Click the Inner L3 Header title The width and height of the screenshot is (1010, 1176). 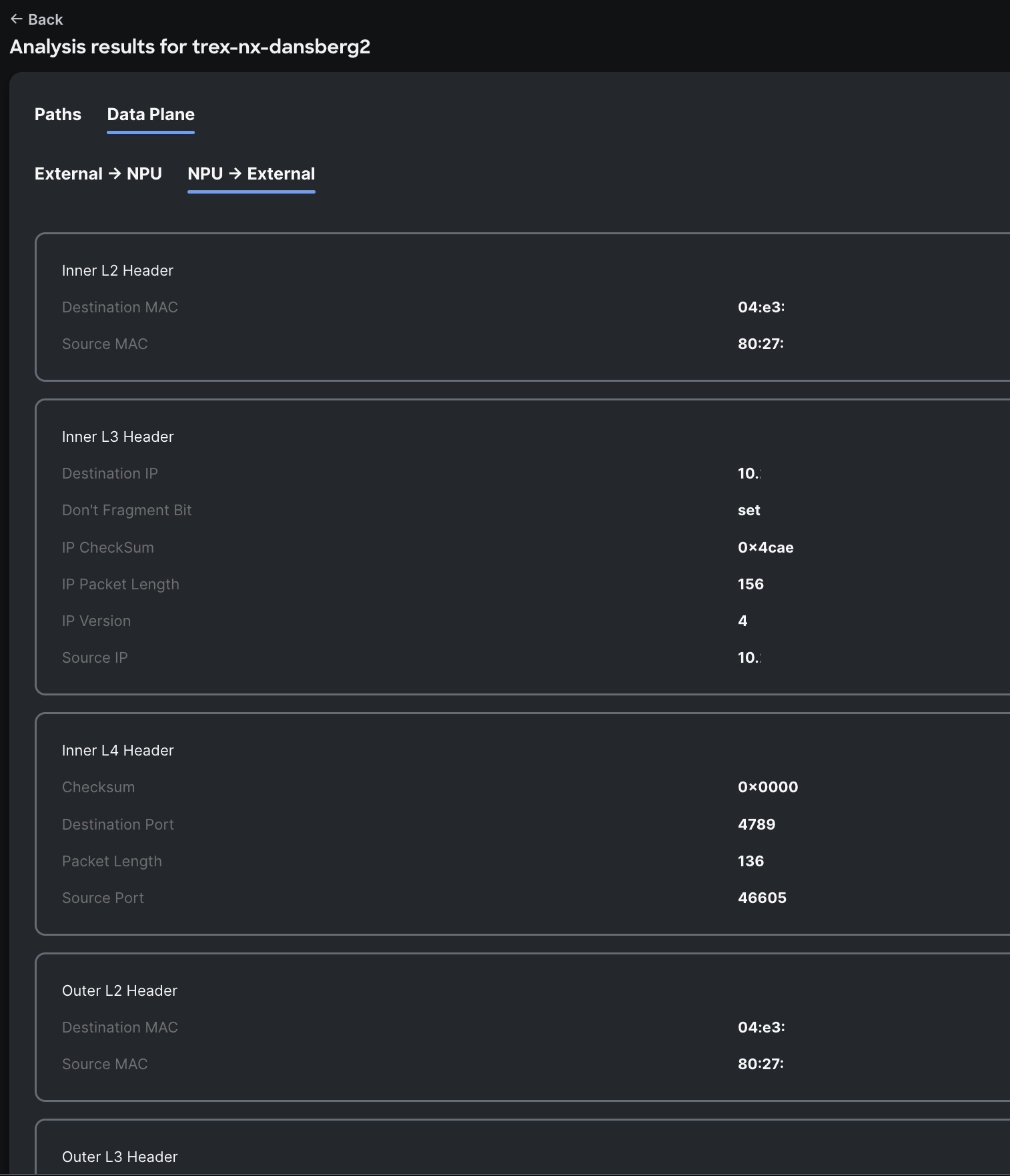(117, 436)
